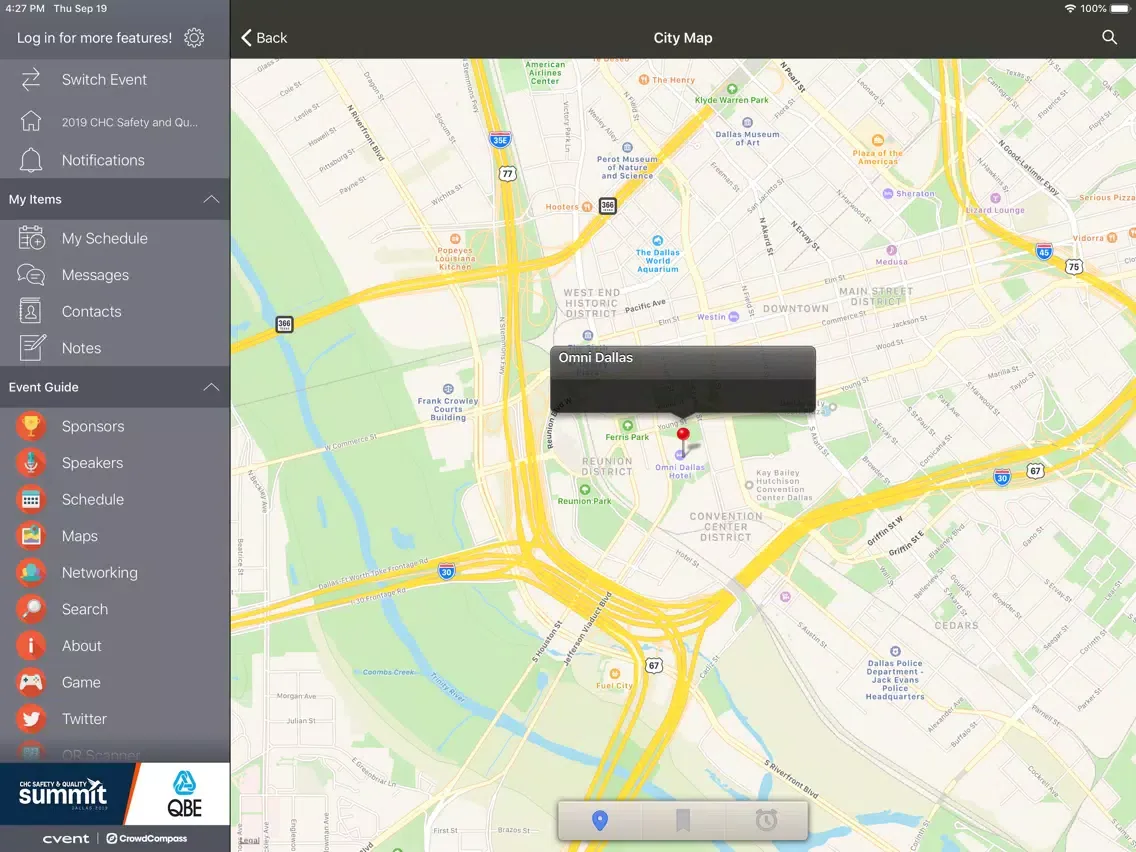The width and height of the screenshot is (1136, 852).
Task: Collapse the Event Guide section
Action: tap(211, 387)
